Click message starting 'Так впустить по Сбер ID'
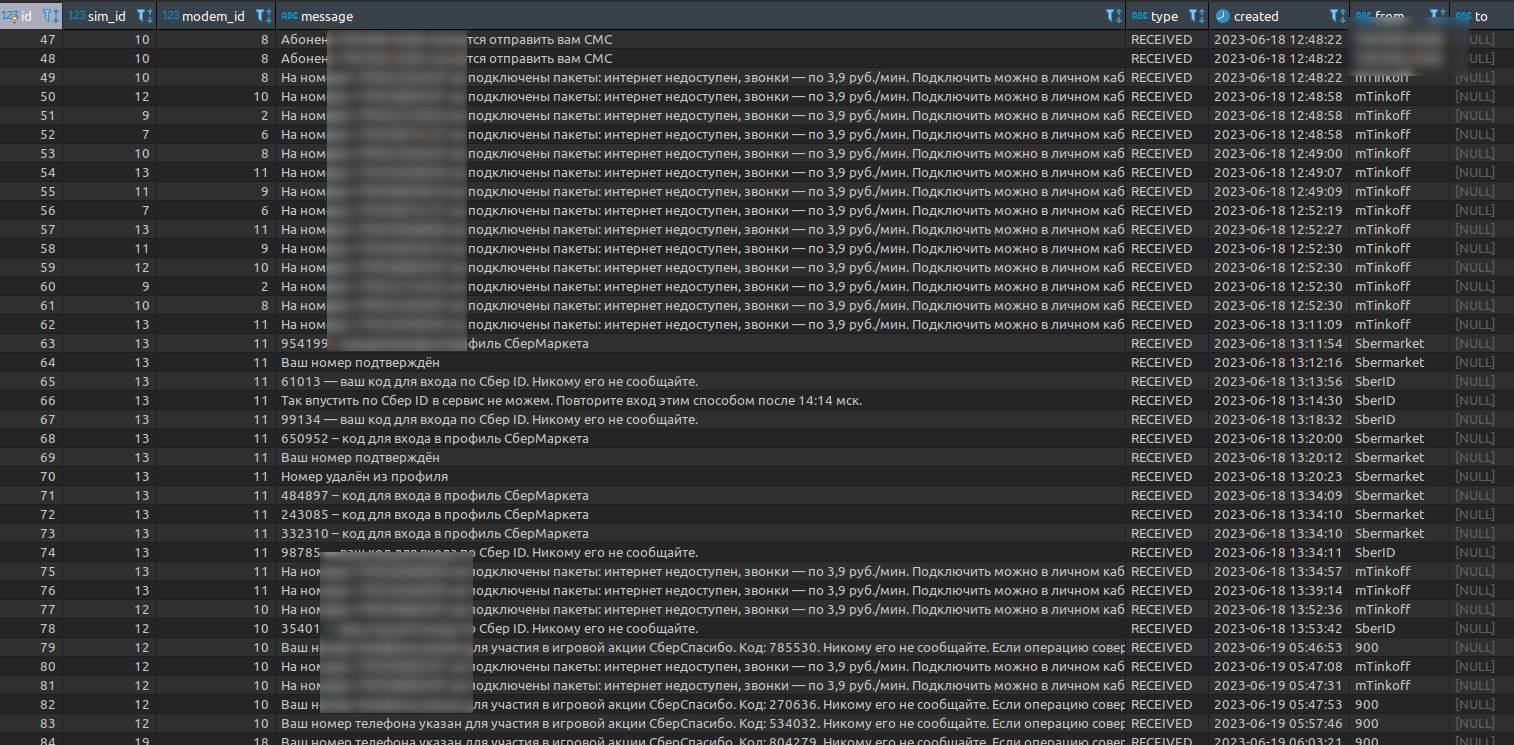 click(x=571, y=401)
